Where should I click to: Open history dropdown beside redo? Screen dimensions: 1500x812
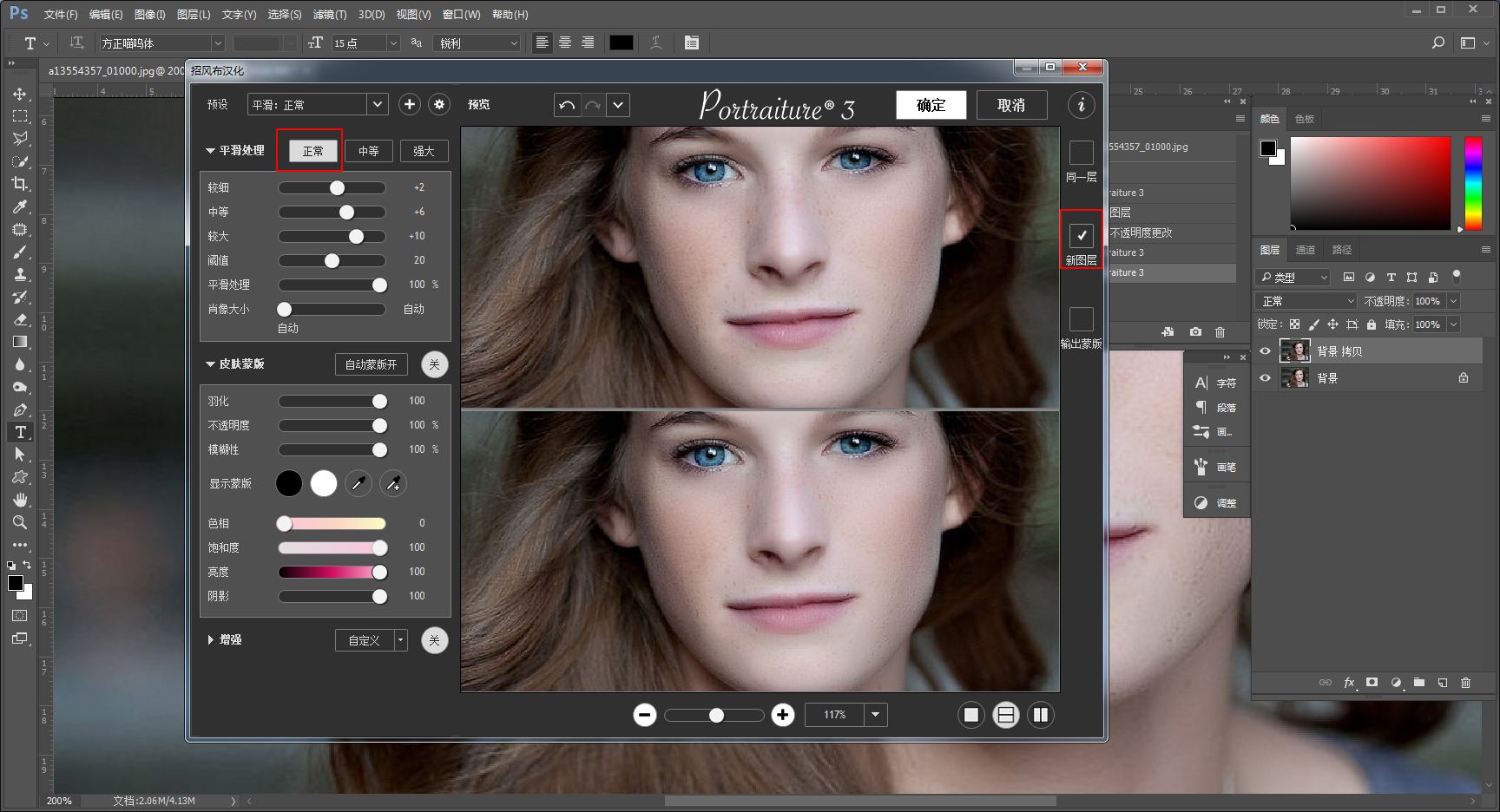pyautogui.click(x=618, y=105)
